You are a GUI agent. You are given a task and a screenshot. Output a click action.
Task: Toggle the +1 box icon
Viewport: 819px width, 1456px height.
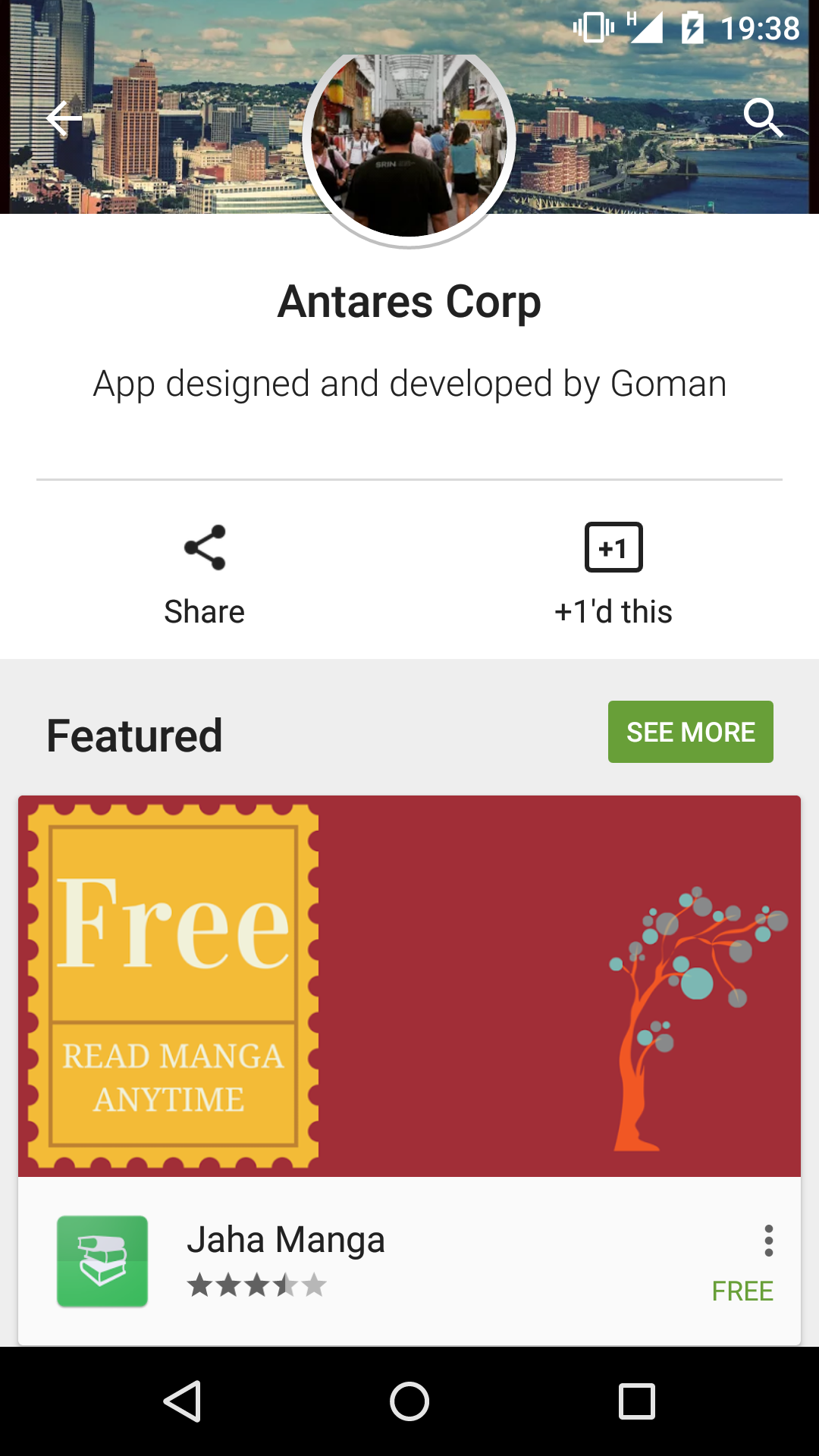click(613, 547)
